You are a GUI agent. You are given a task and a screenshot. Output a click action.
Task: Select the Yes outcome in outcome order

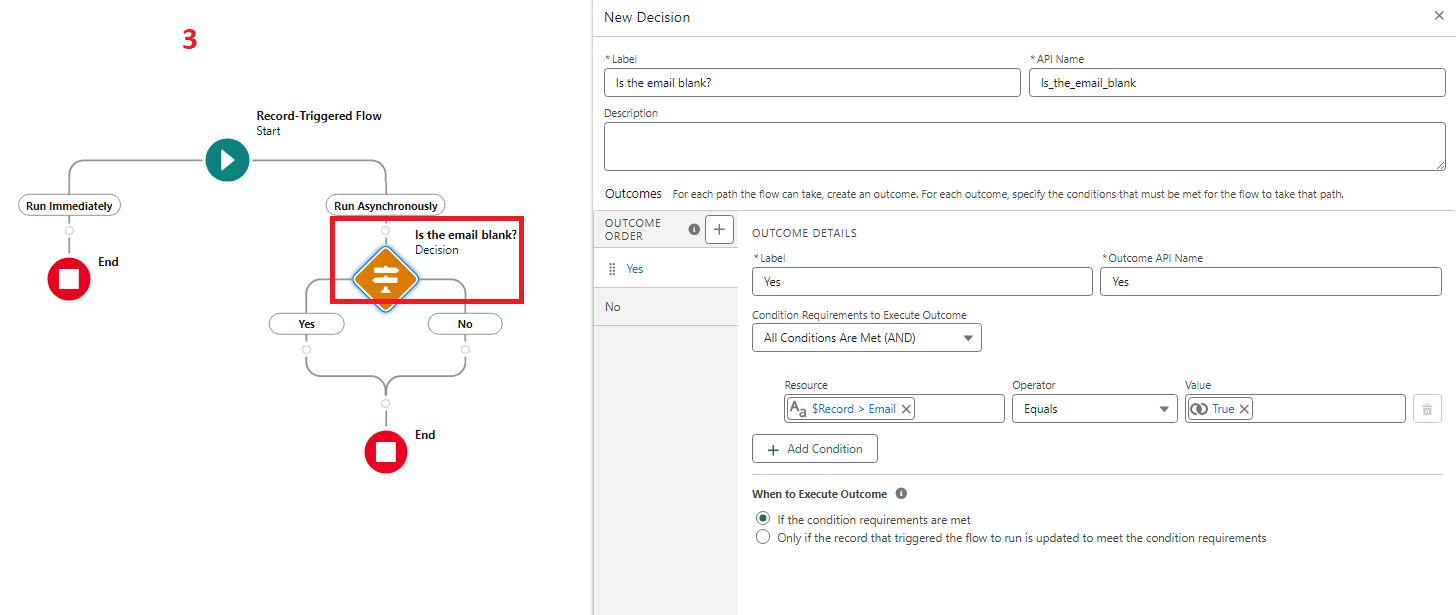coord(635,269)
